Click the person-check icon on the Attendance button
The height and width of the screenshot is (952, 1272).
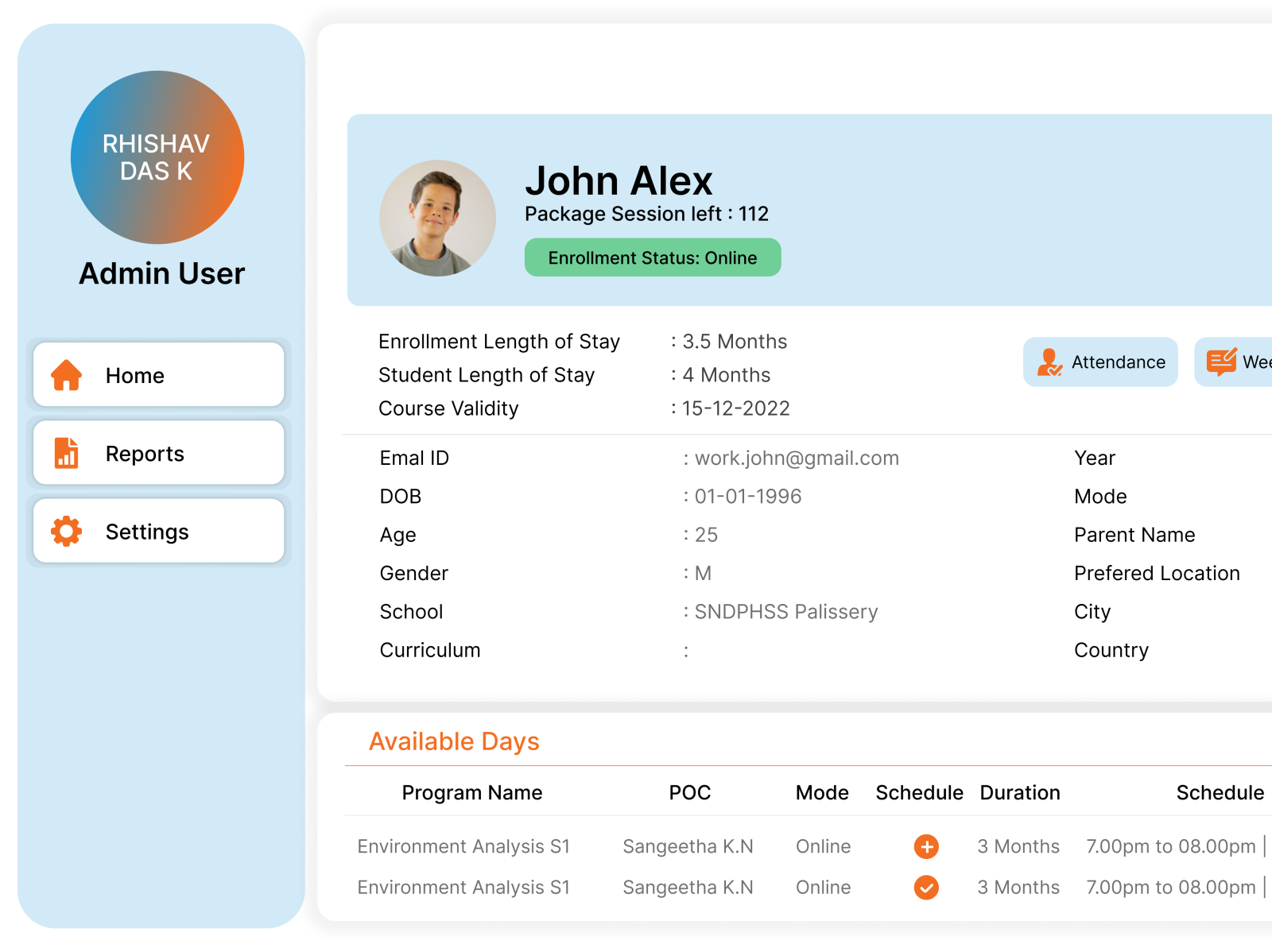(x=1049, y=362)
